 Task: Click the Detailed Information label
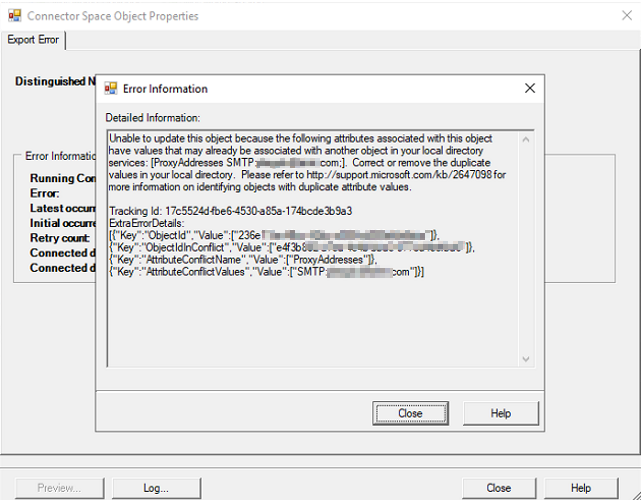[153, 118]
